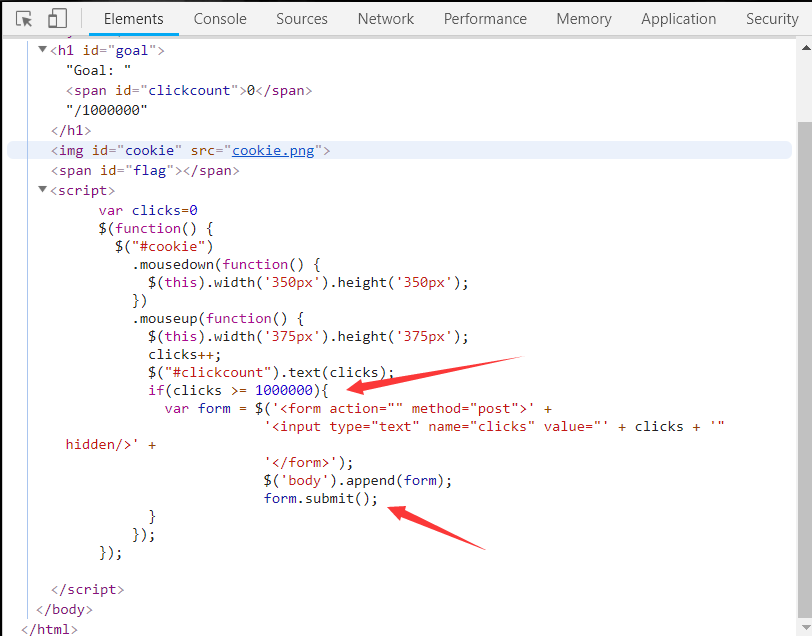Switch to the Elements tab

click(134, 19)
